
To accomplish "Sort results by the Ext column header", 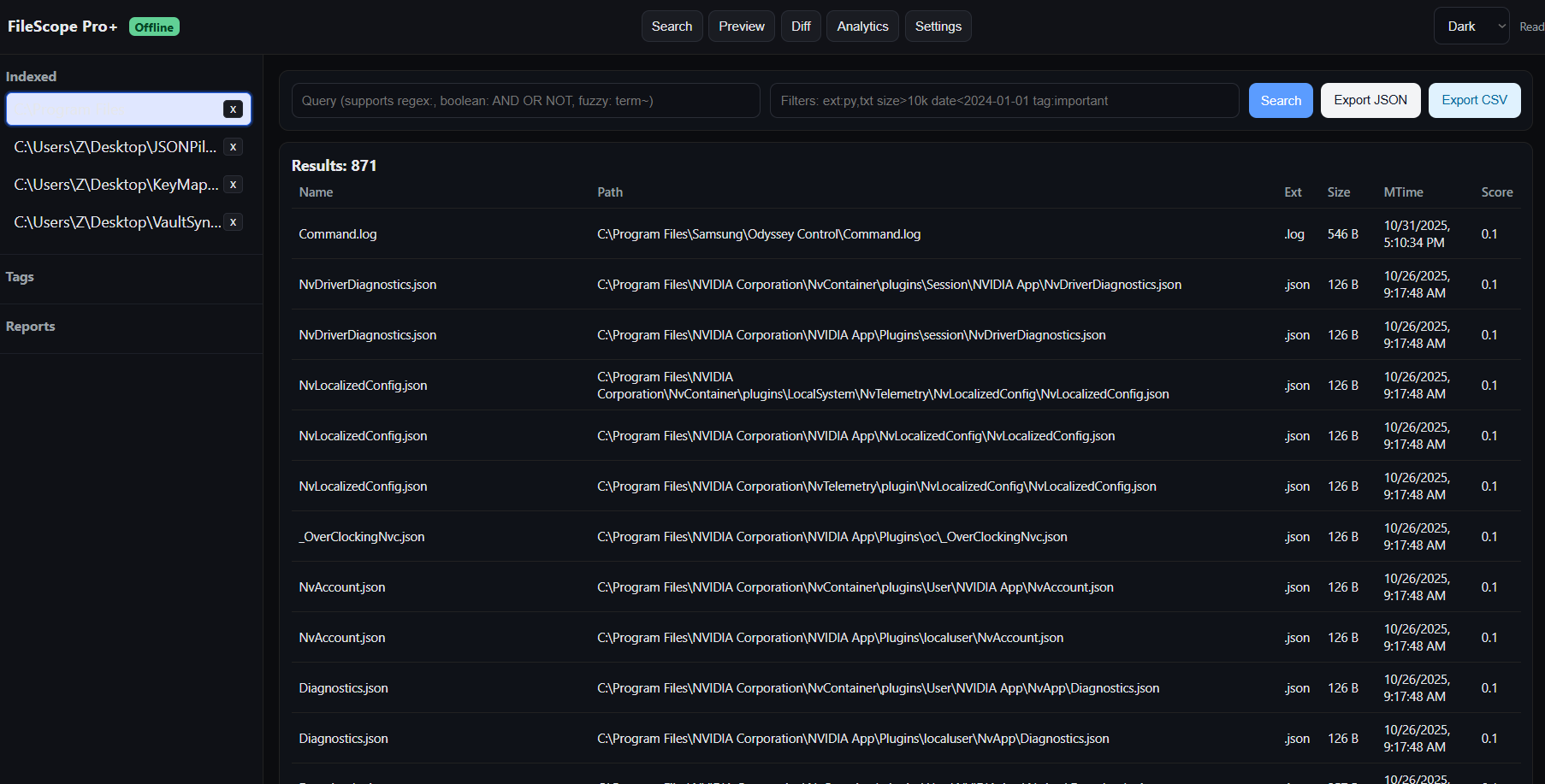I will (x=1293, y=192).
